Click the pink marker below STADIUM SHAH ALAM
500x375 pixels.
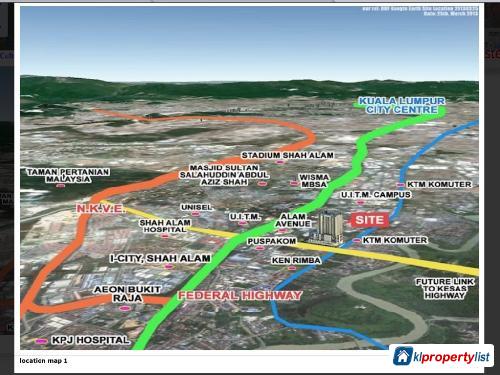coord(280,162)
